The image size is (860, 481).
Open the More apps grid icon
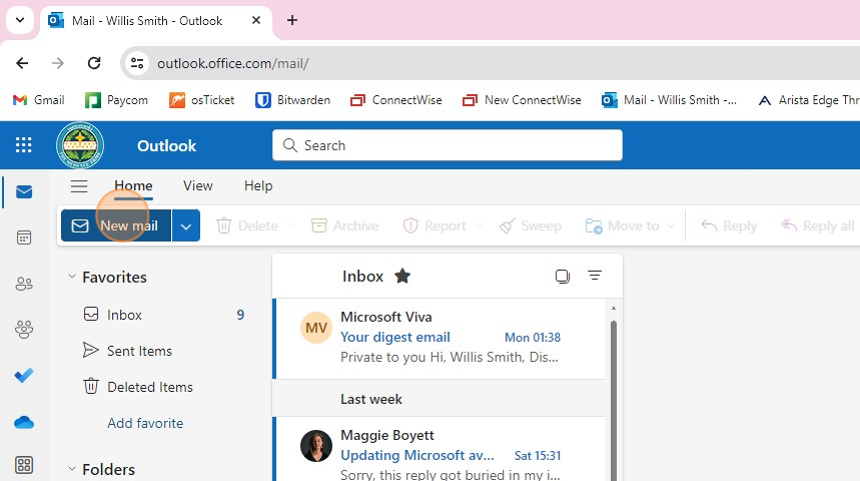pos(24,465)
